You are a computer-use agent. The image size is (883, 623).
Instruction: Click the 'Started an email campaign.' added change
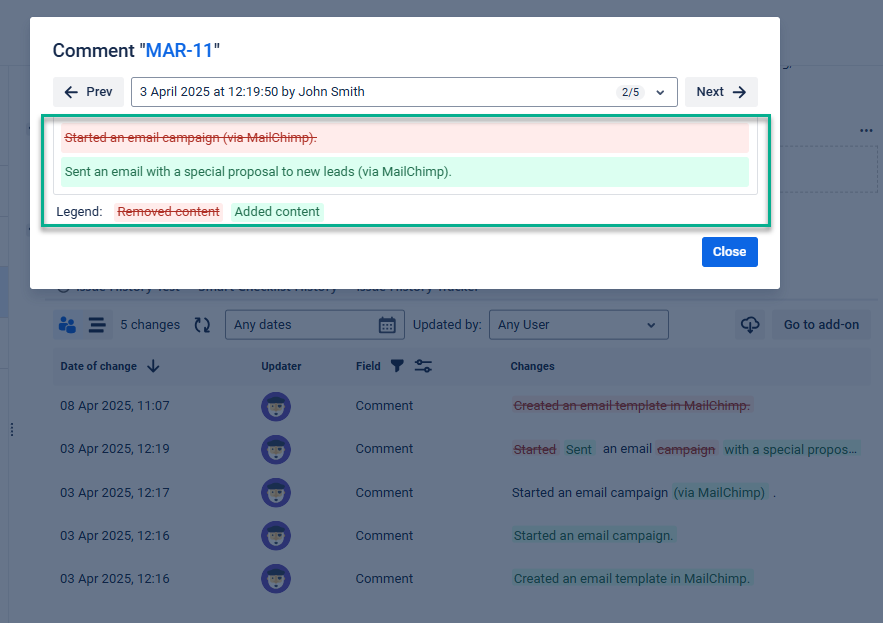pos(593,536)
